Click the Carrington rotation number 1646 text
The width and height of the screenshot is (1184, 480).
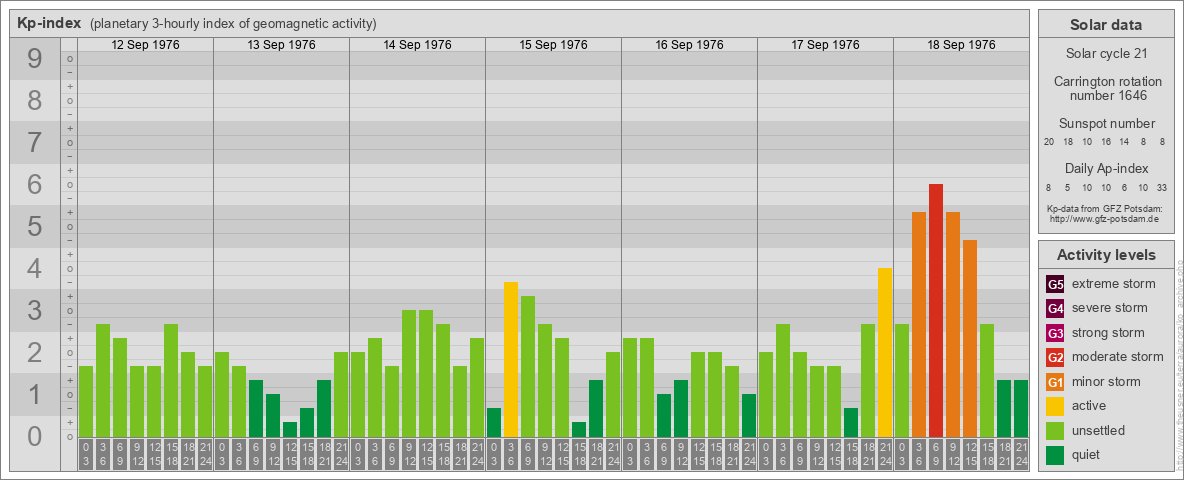(x=1106, y=88)
